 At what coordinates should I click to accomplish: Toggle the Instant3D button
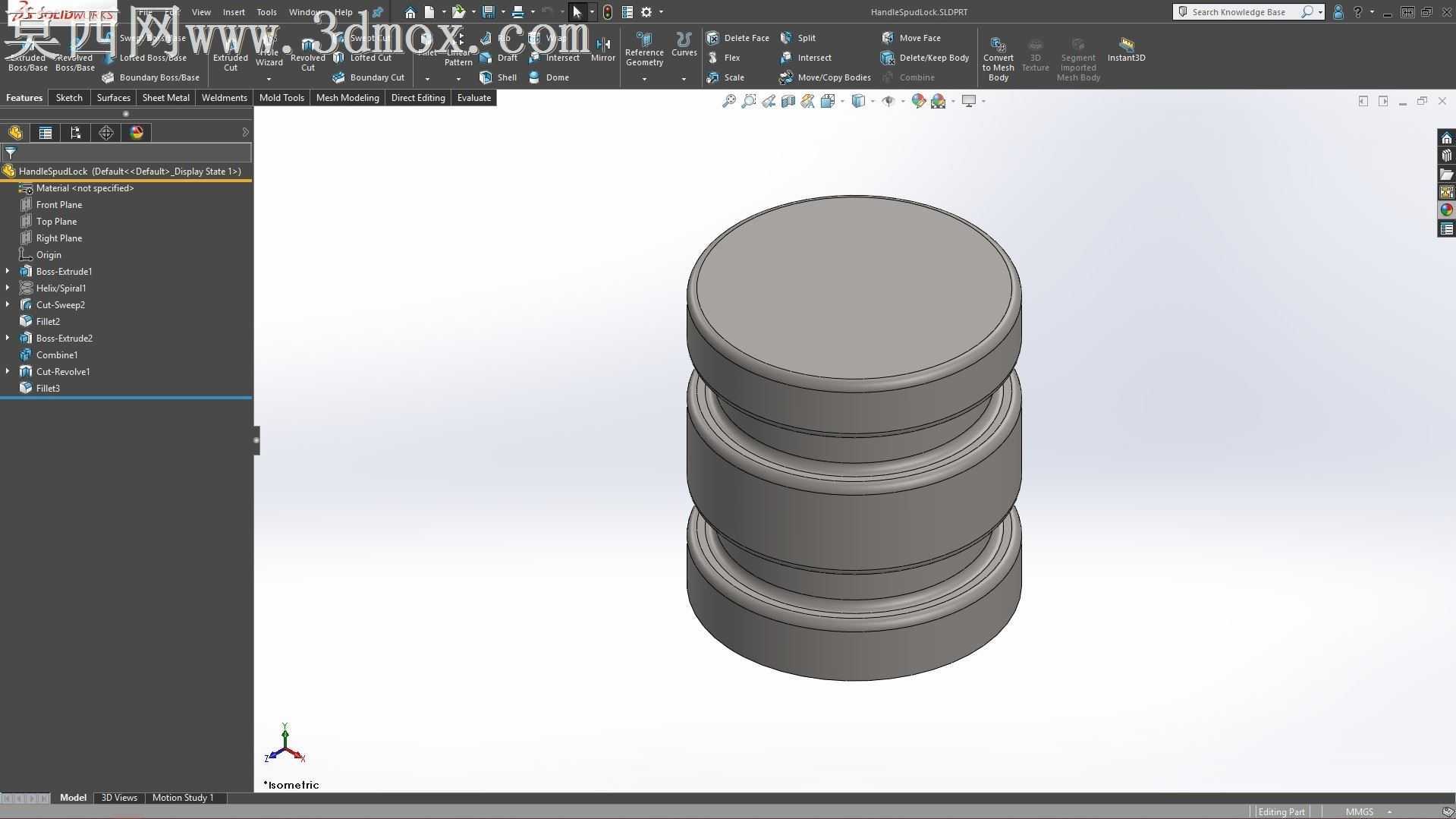[x=1126, y=49]
